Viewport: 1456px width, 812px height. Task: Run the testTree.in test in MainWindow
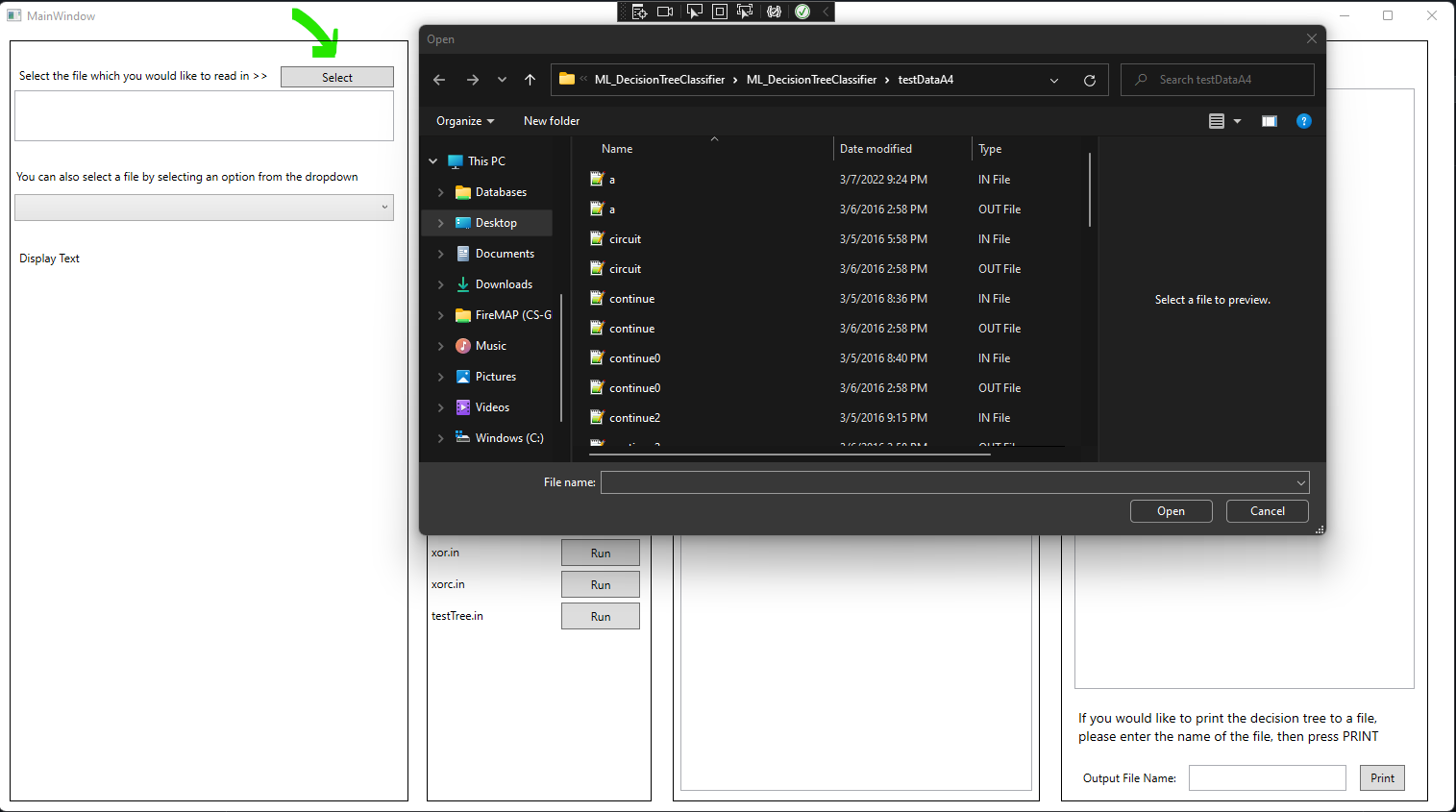601,617
